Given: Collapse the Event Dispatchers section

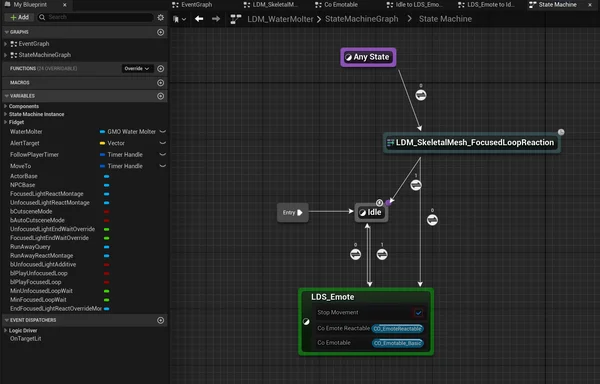Looking at the screenshot, I should [x=7, y=320].
